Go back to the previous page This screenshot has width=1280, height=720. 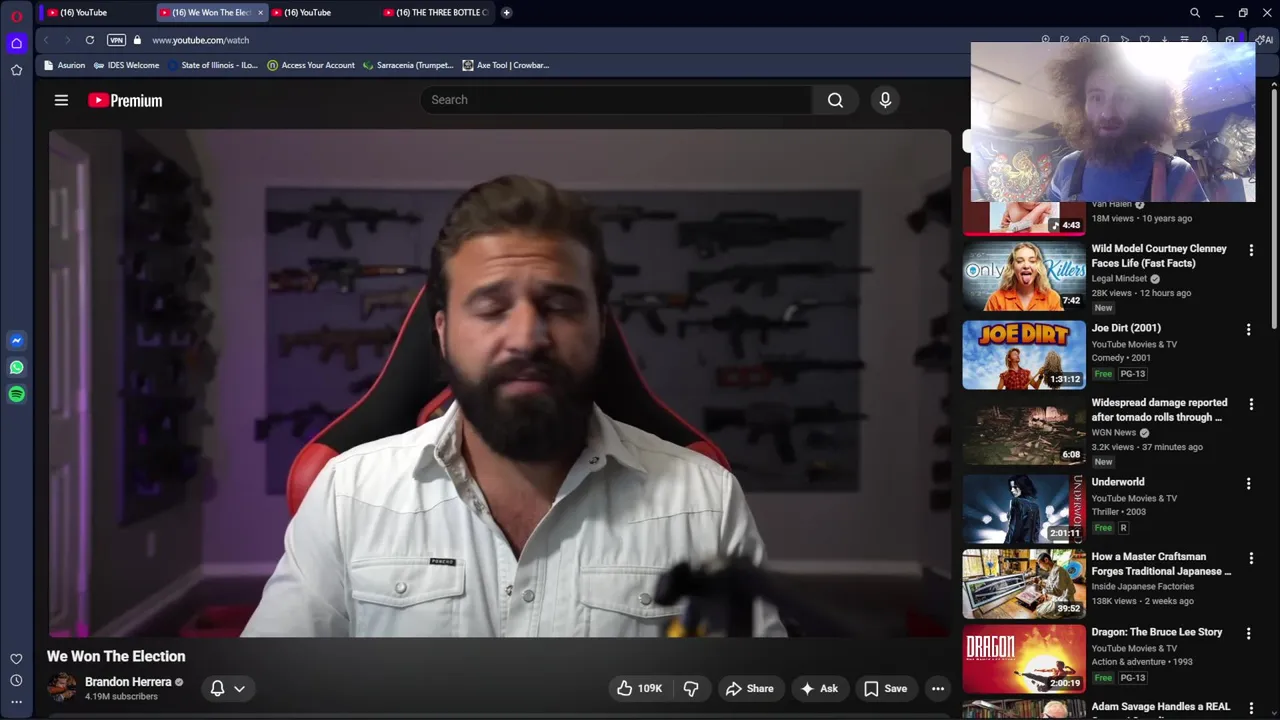(46, 40)
